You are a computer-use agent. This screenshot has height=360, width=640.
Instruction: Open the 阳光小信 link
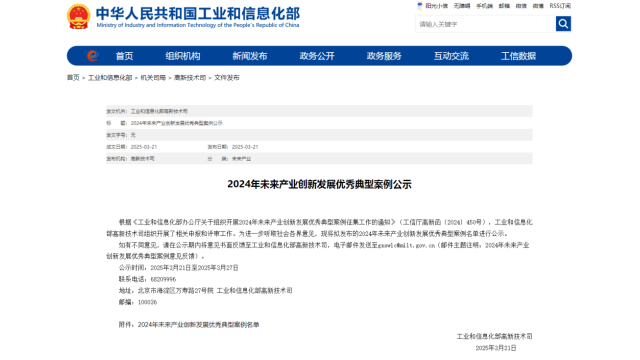(x=437, y=6)
